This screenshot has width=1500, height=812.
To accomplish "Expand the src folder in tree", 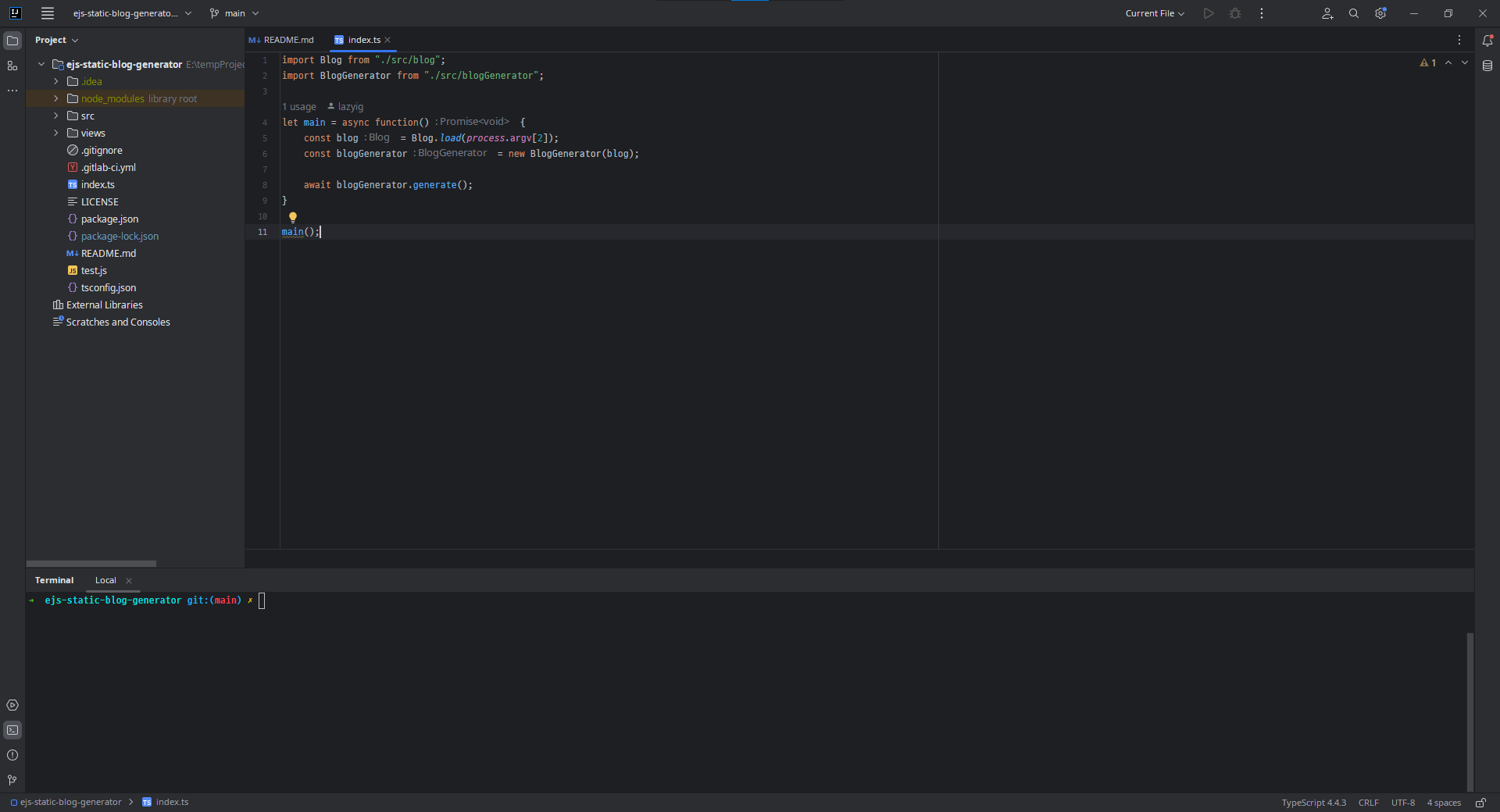I will (x=56, y=116).
